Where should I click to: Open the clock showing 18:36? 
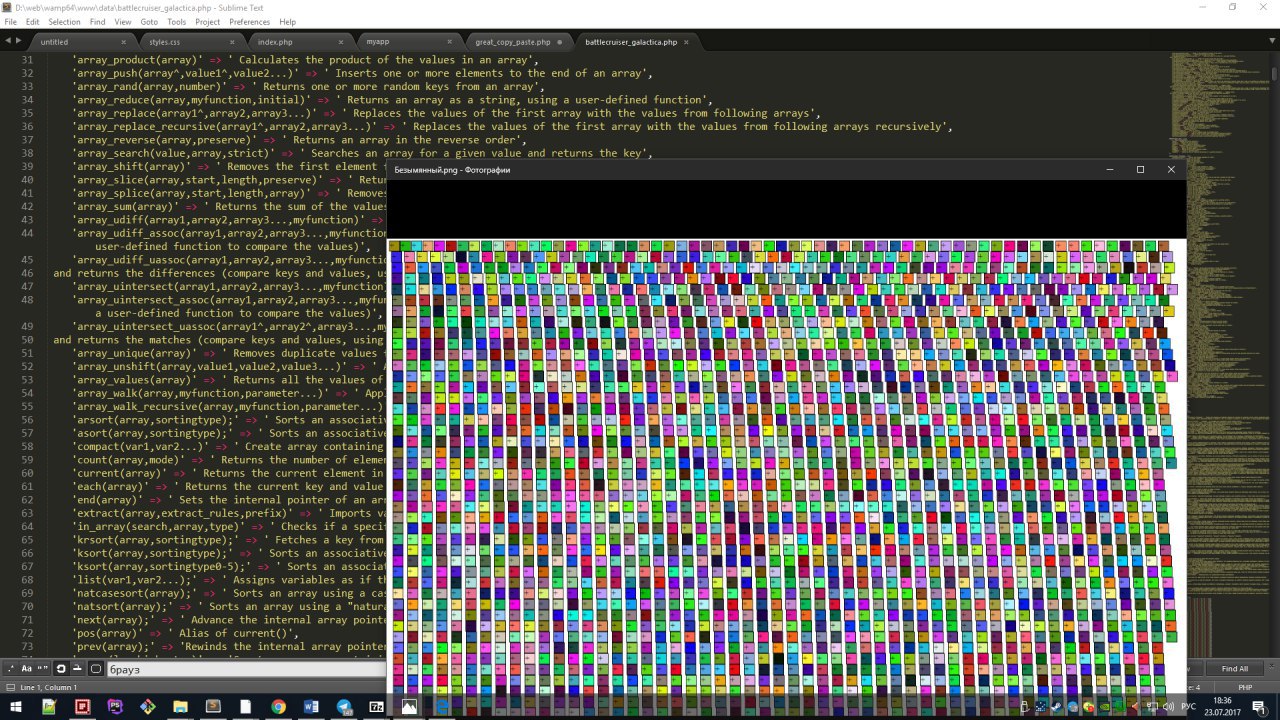[1222, 707]
